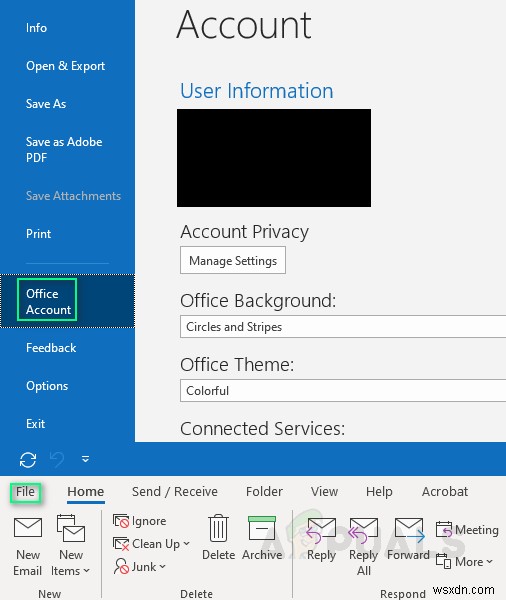This screenshot has width=506, height=600.
Task: Open the Folder ribbon tab
Action: click(264, 492)
